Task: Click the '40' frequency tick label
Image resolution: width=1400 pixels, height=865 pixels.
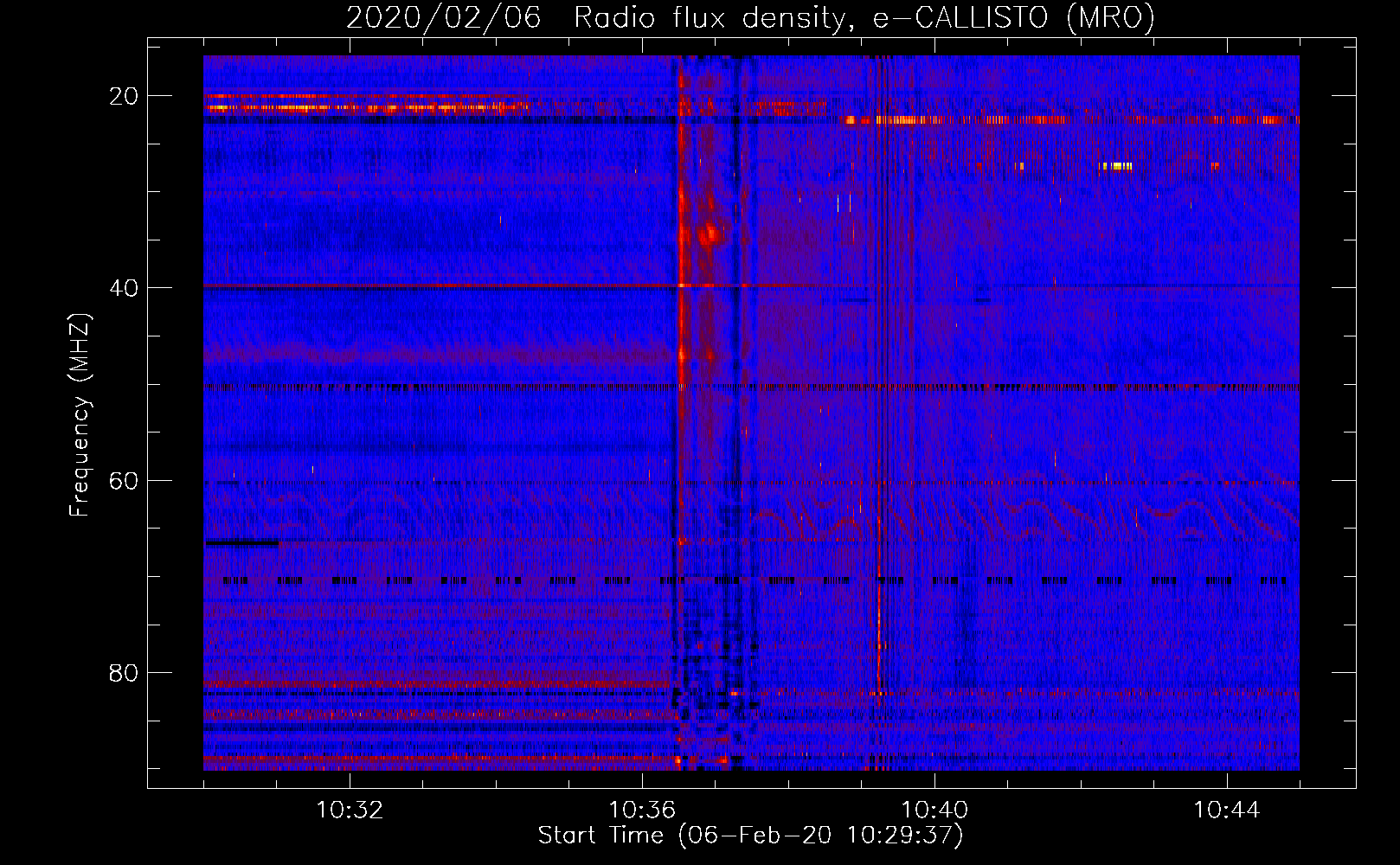Action: pos(124,288)
